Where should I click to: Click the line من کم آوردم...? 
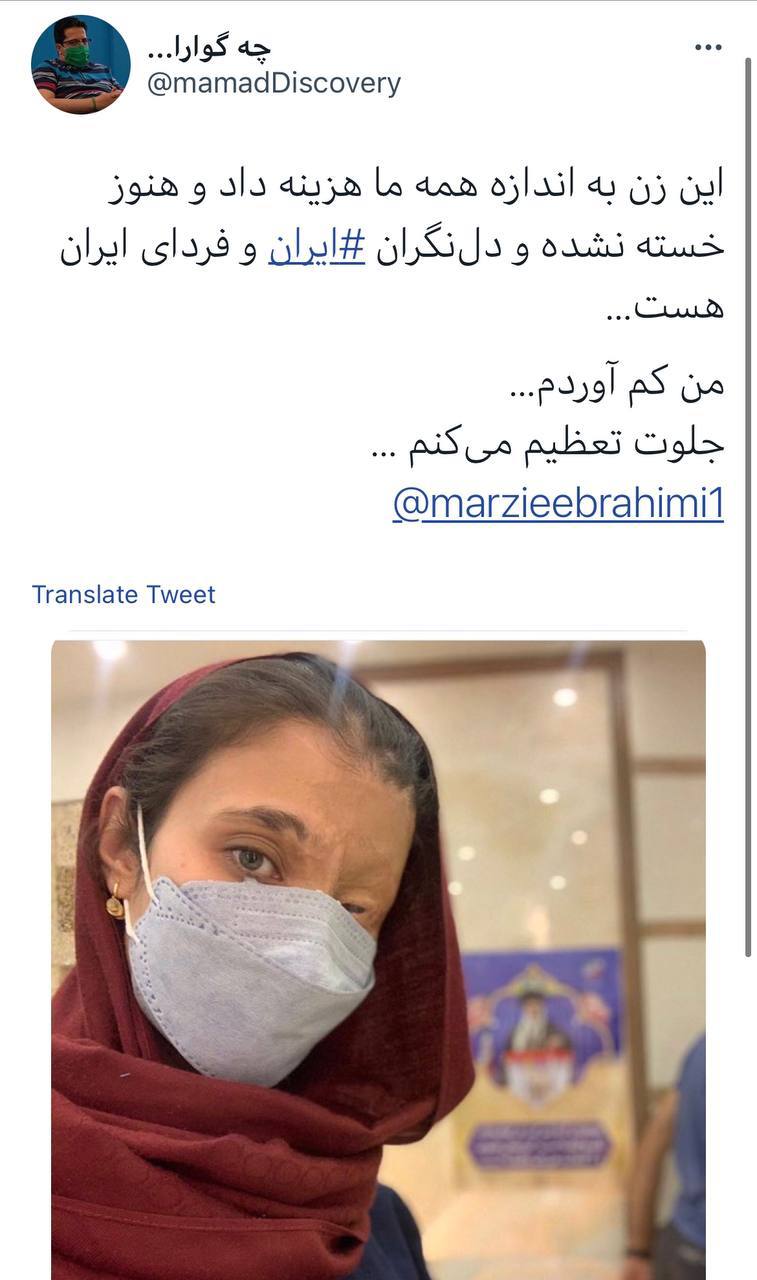[616, 385]
